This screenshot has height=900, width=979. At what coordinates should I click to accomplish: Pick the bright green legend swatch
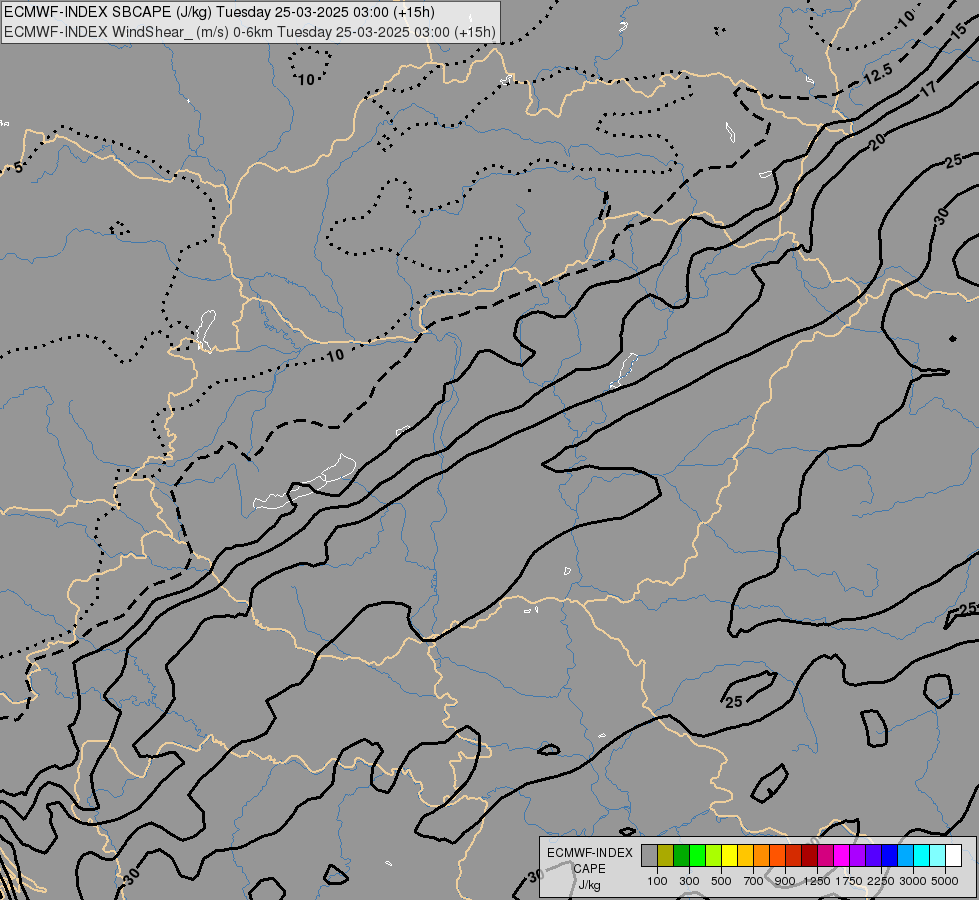point(697,856)
